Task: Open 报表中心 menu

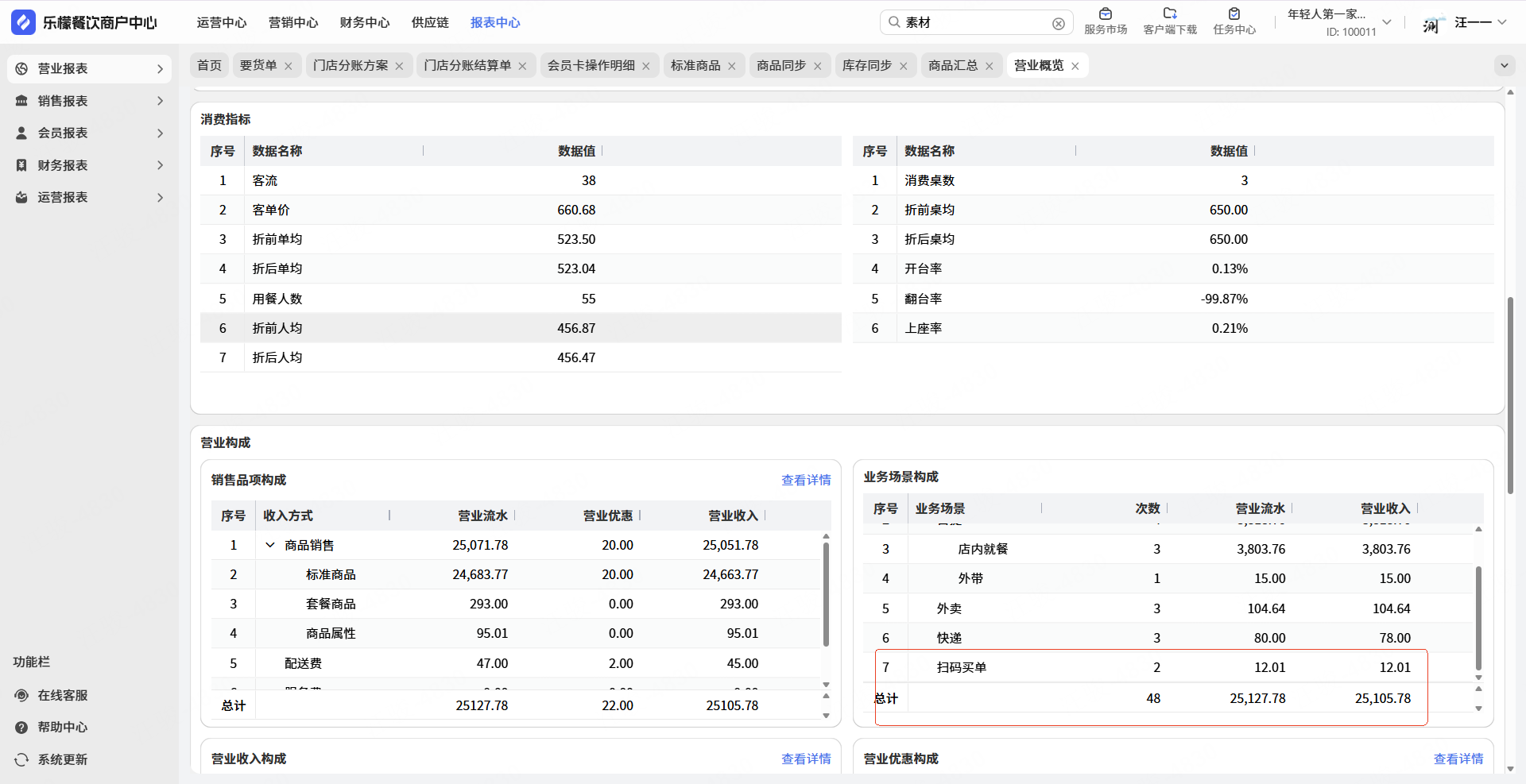Action: click(x=495, y=22)
